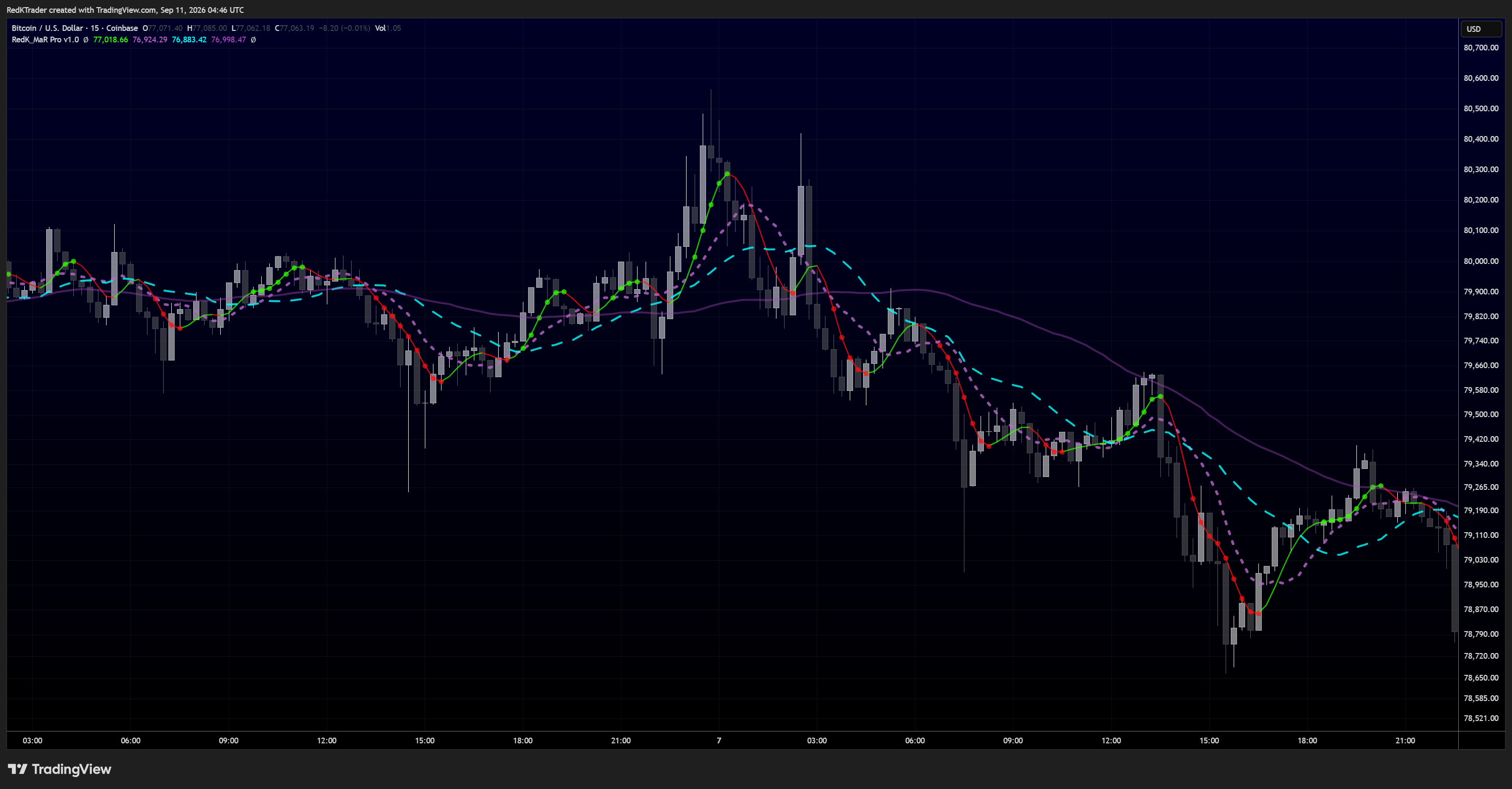This screenshot has height=789, width=1512.
Task: Click the change value −8.20 (−0.01%)
Action: tap(344, 28)
